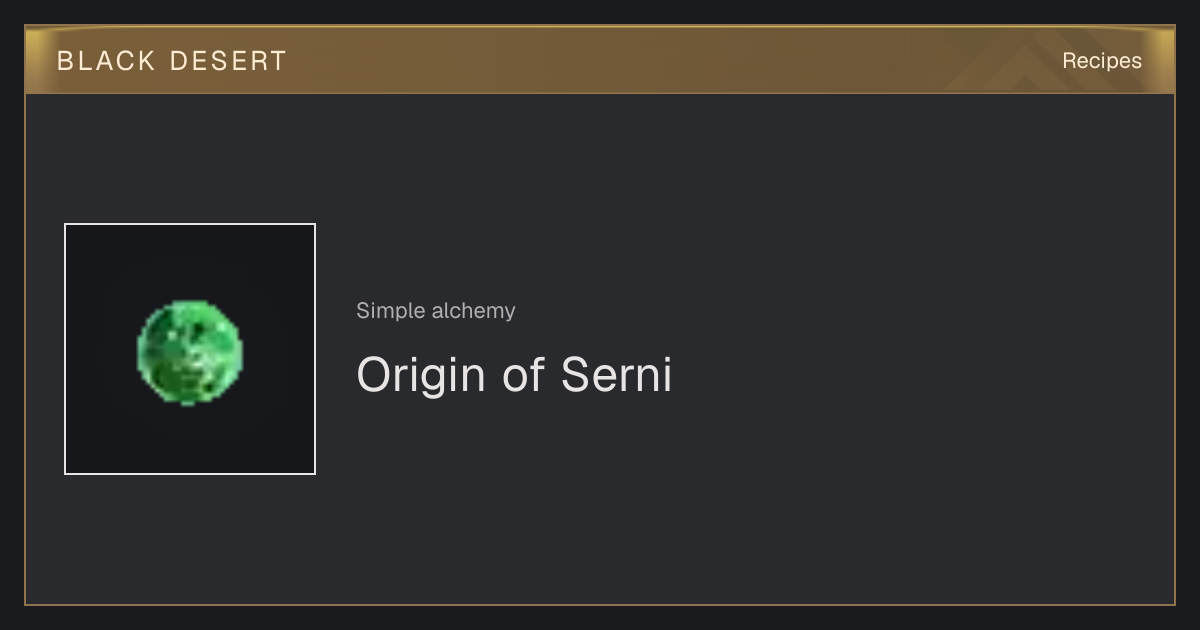The height and width of the screenshot is (630, 1200).
Task: Click the green Origin of Serni orb icon
Action: click(x=190, y=353)
